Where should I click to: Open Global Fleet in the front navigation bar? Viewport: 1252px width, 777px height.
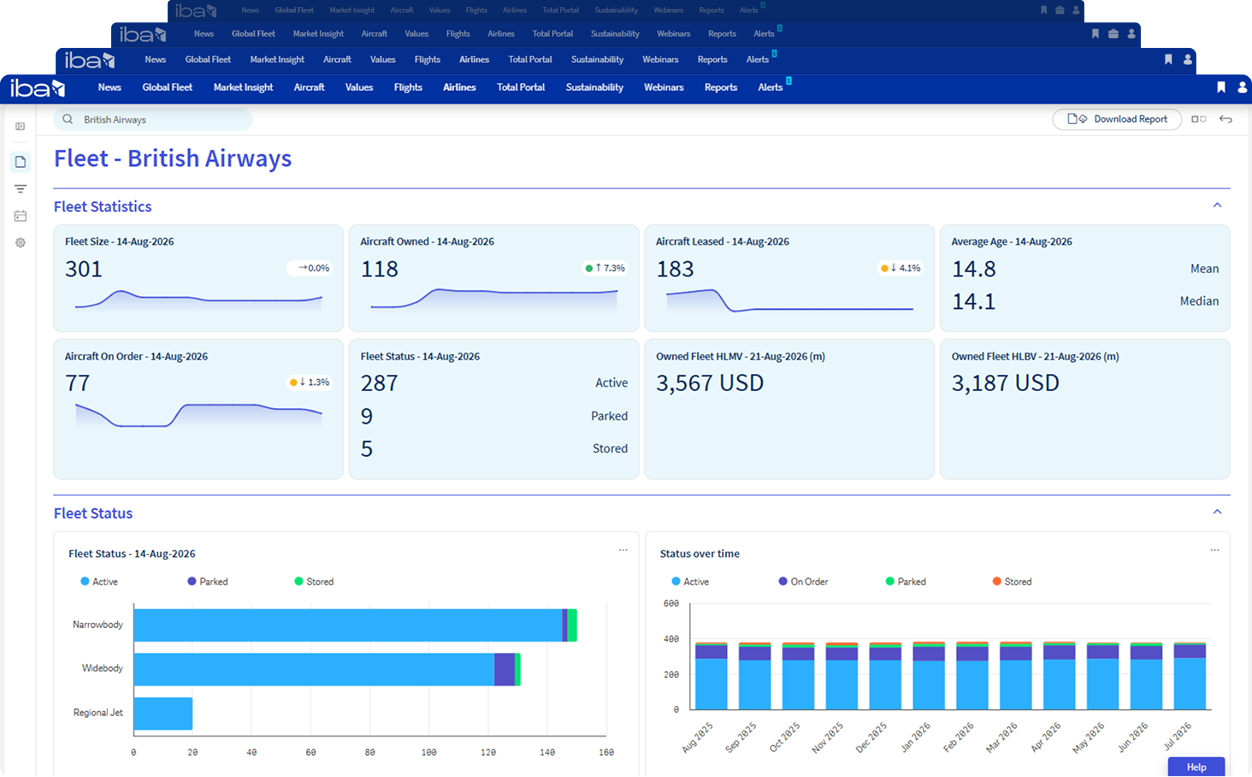click(167, 88)
